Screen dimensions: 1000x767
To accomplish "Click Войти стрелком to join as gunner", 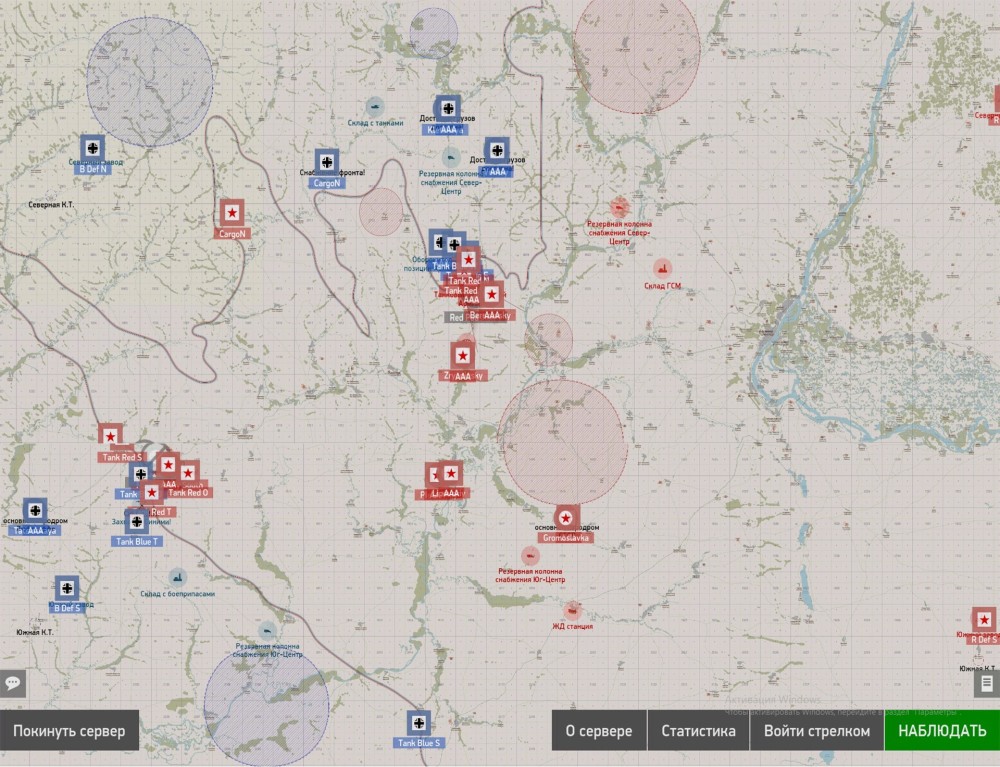I will [x=817, y=731].
